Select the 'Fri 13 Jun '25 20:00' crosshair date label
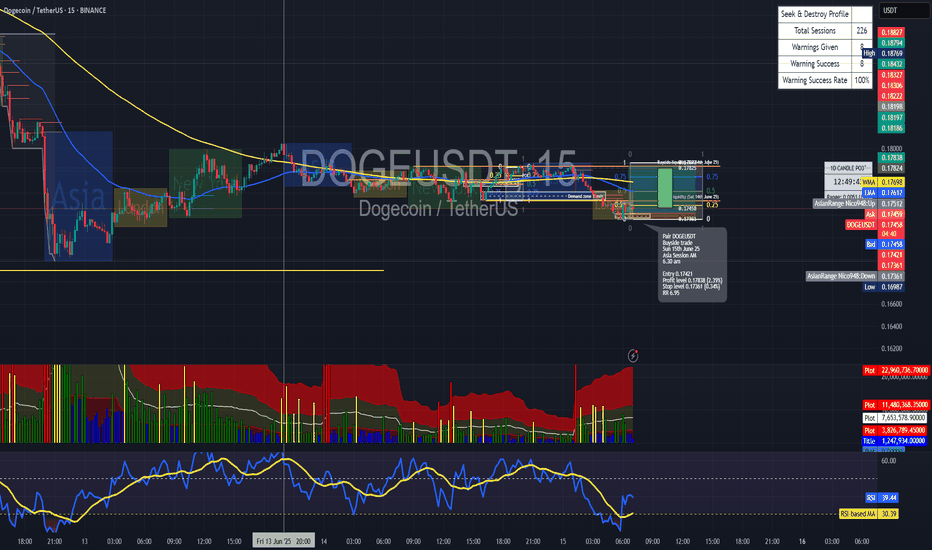The height and width of the screenshot is (550, 932). [284, 541]
